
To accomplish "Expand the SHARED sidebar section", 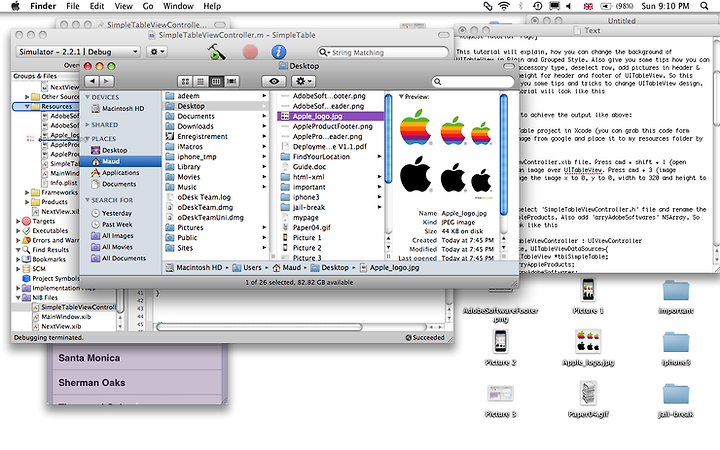I will coord(87,124).
